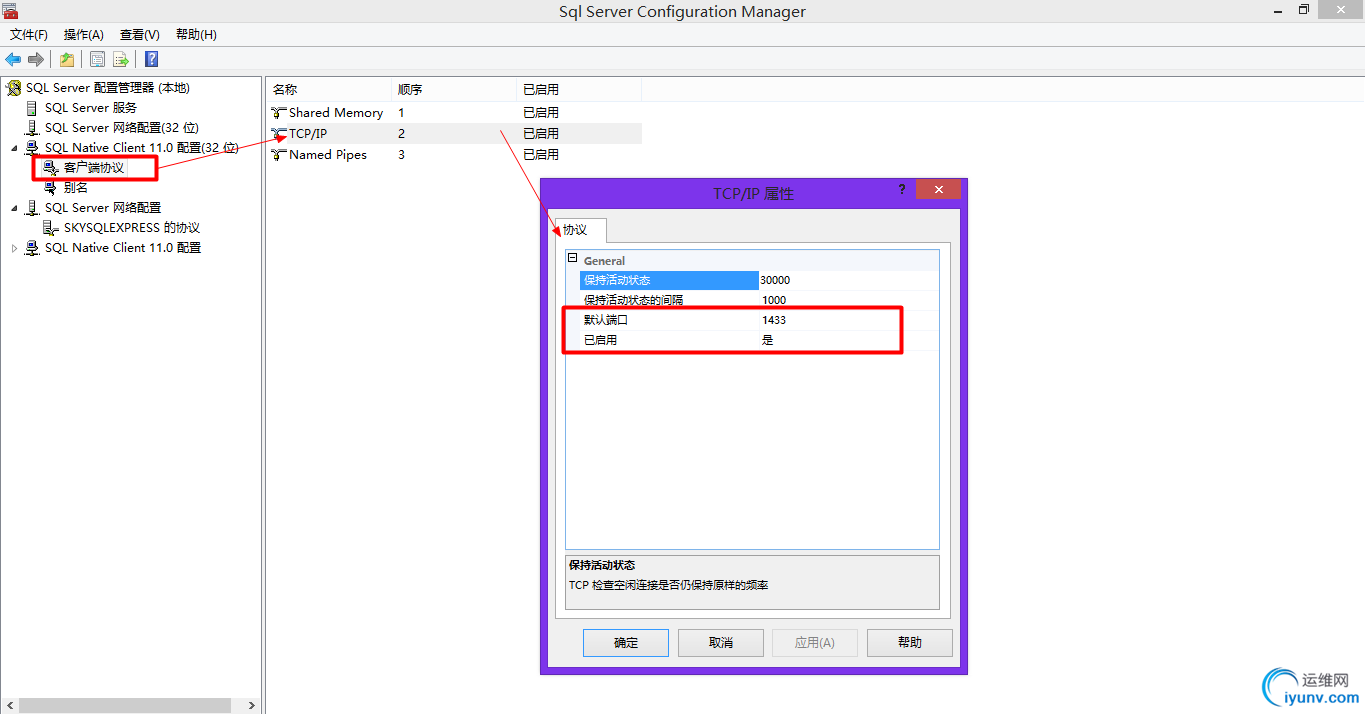Click the ? help button in dialog title
This screenshot has height=714, width=1365.
tap(903, 189)
